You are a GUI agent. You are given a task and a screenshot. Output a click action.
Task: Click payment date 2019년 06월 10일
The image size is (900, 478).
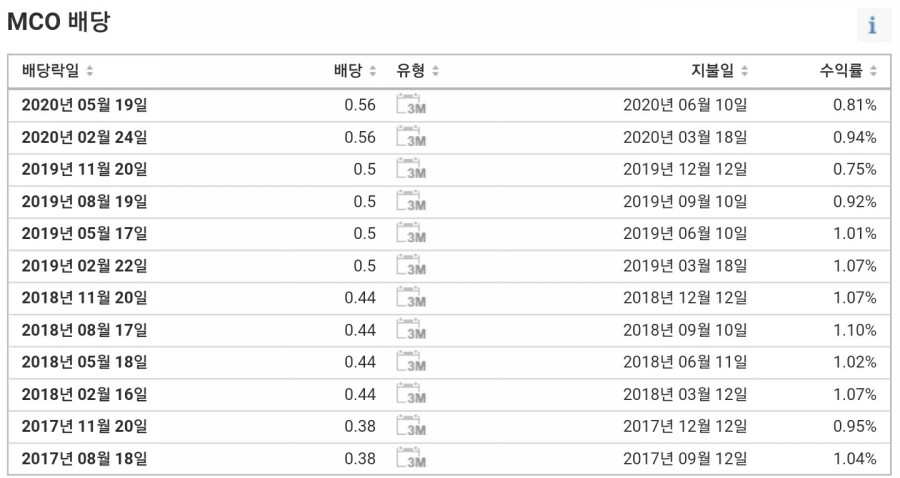click(685, 234)
